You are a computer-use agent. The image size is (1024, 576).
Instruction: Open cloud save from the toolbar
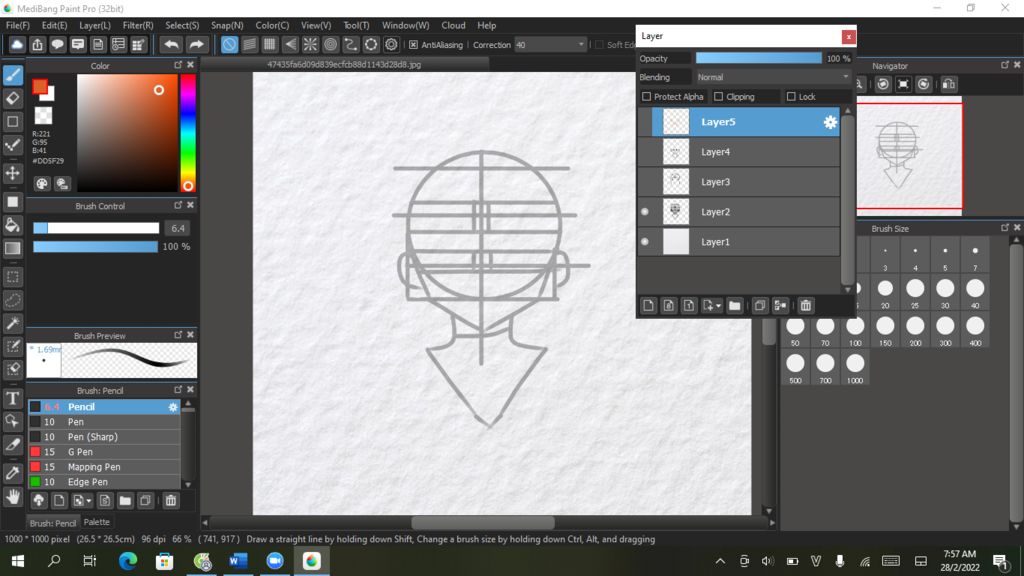coord(17,44)
